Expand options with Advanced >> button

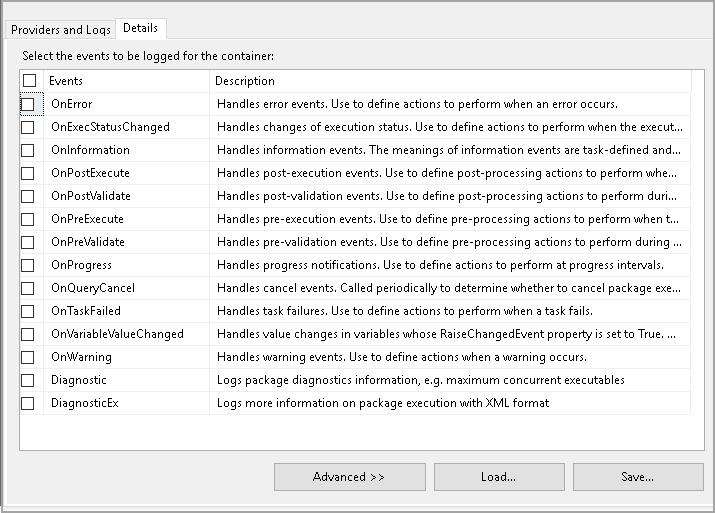tap(349, 477)
